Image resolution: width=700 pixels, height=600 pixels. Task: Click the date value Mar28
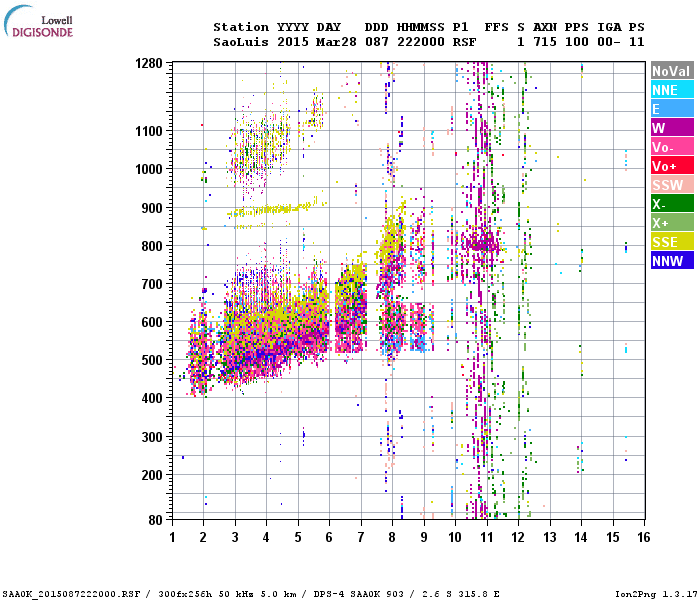tap(336, 42)
